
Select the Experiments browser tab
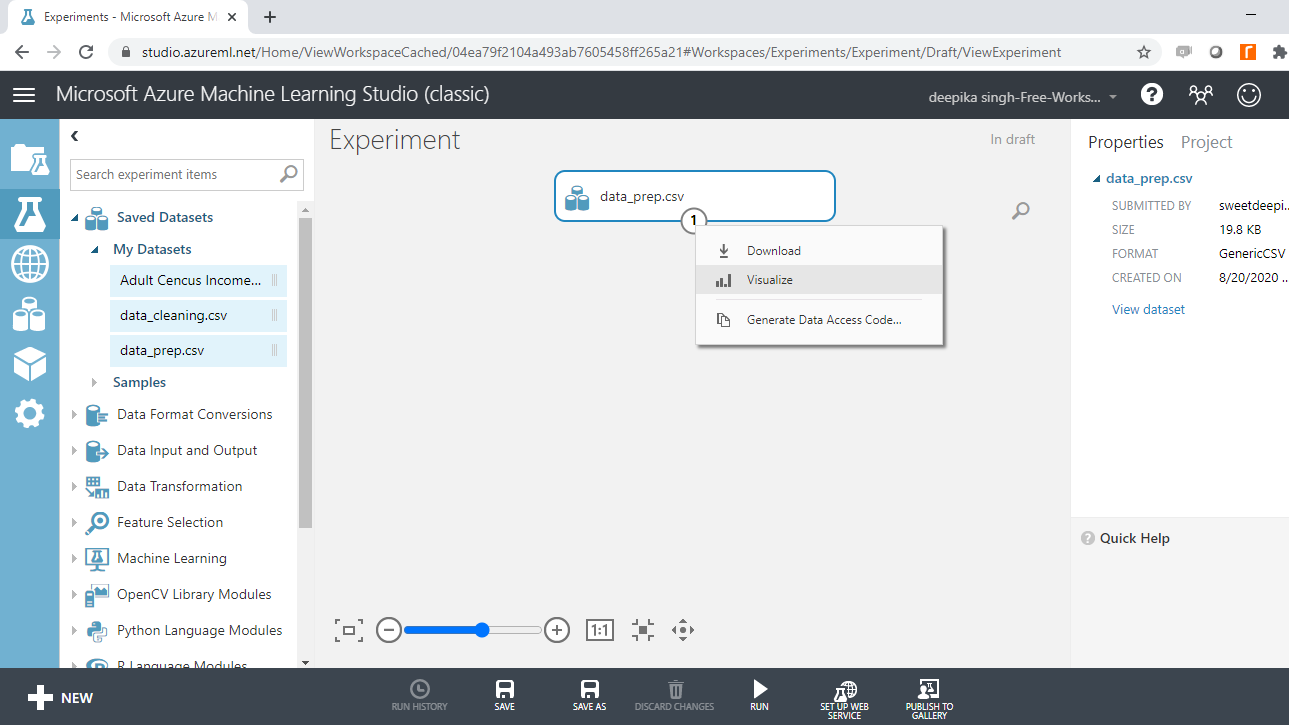pyautogui.click(x=128, y=17)
